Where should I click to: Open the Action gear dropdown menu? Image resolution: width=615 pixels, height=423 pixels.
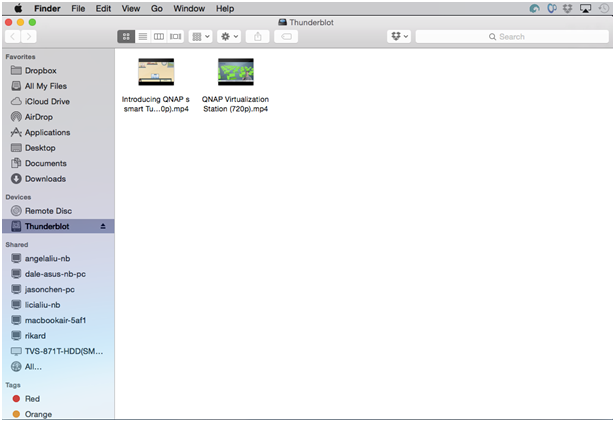pyautogui.click(x=229, y=36)
